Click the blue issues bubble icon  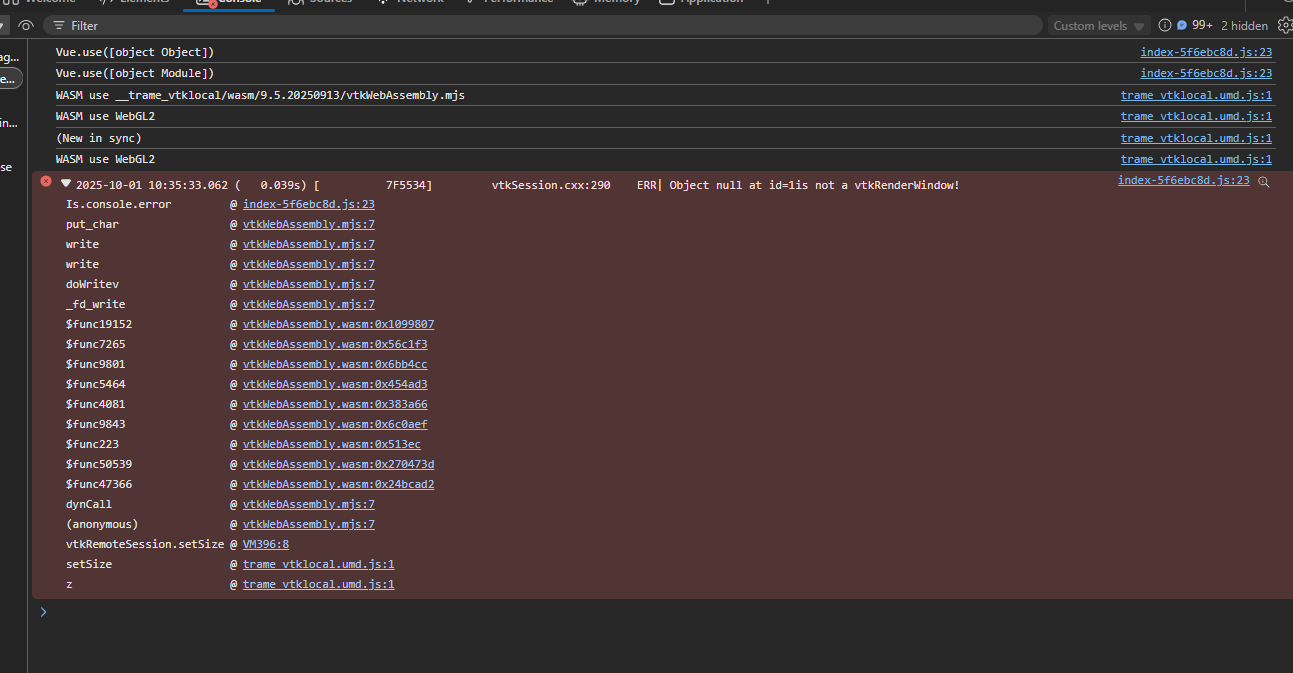pos(1181,25)
